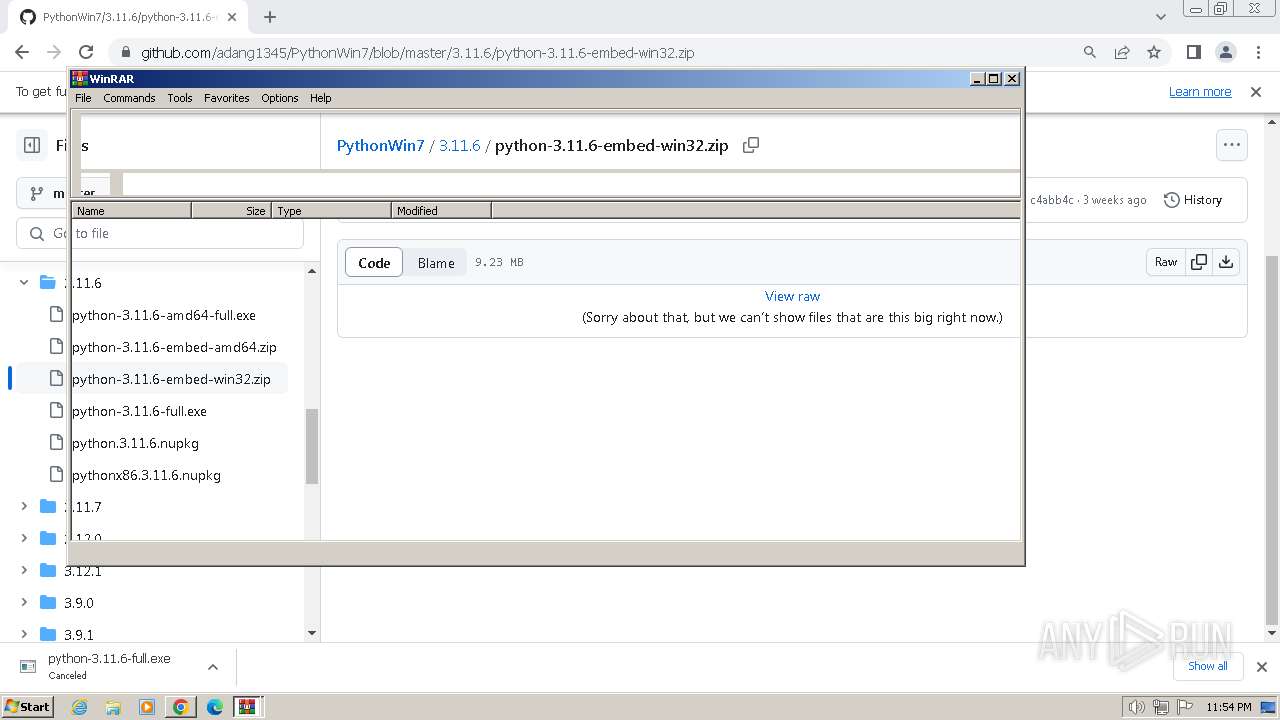Viewport: 1280px width, 720px height.
Task: Select python-3.11.6-amd64-full.exe file
Action: 164,315
